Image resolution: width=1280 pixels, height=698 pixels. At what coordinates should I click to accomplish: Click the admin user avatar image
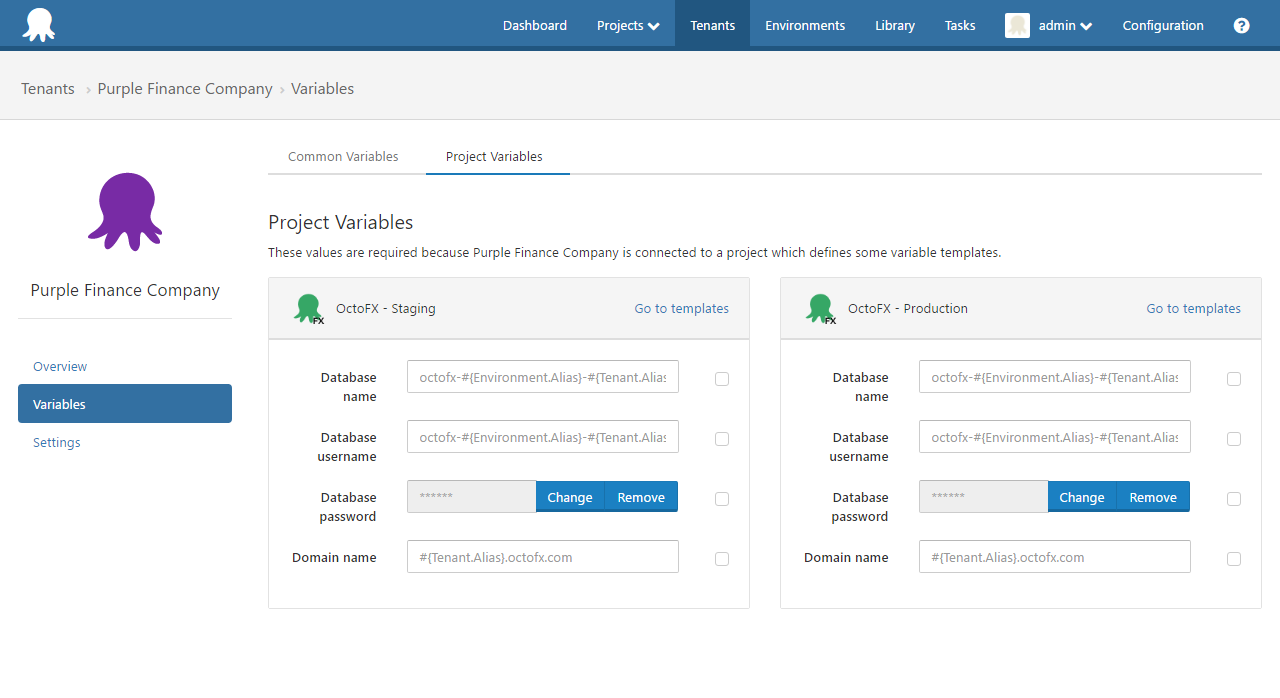click(x=1017, y=24)
